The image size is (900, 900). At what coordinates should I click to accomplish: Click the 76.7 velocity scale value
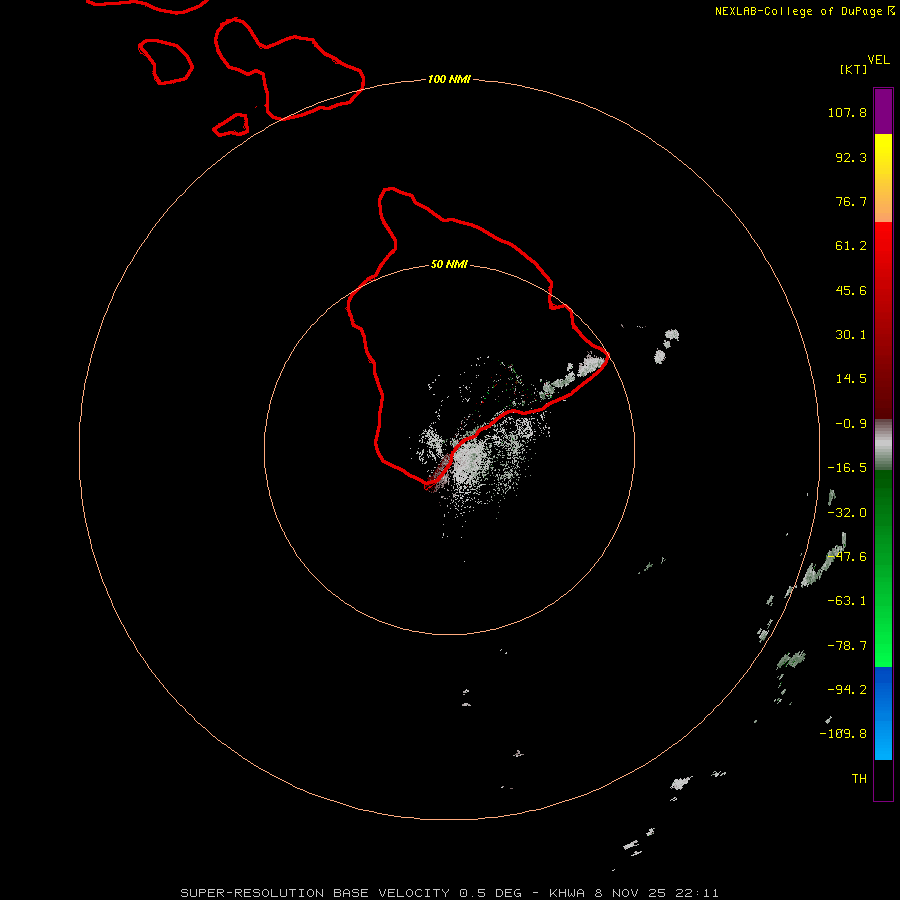(851, 201)
